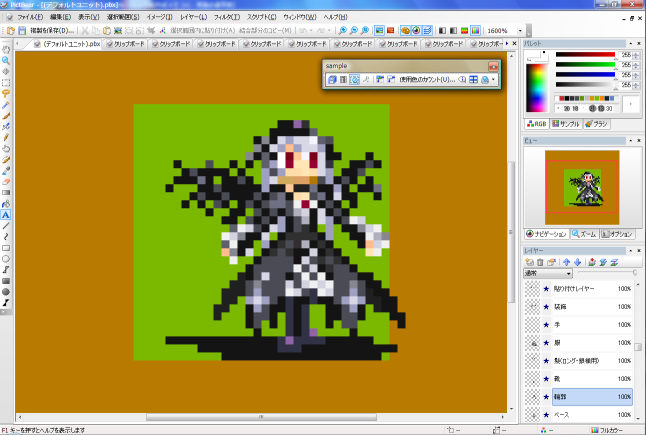Toggle visibility star of 靴 layer
This screenshot has width=646, height=435.
click(x=546, y=379)
